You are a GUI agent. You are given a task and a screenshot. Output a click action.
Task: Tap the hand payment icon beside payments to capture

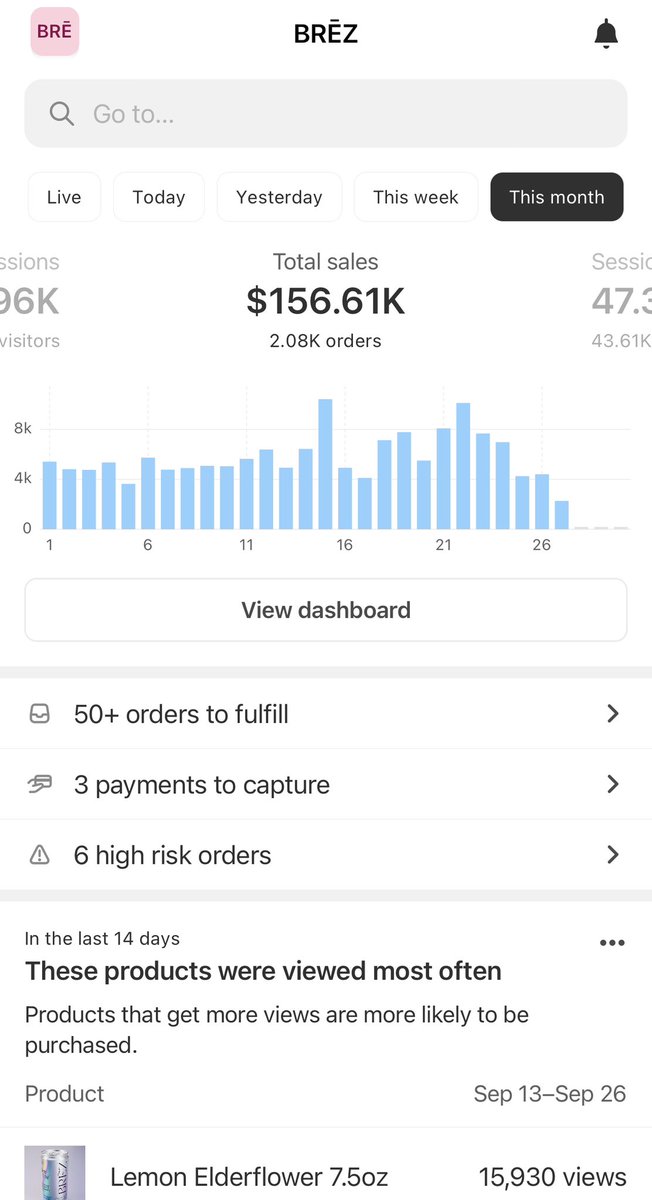pyautogui.click(x=40, y=785)
